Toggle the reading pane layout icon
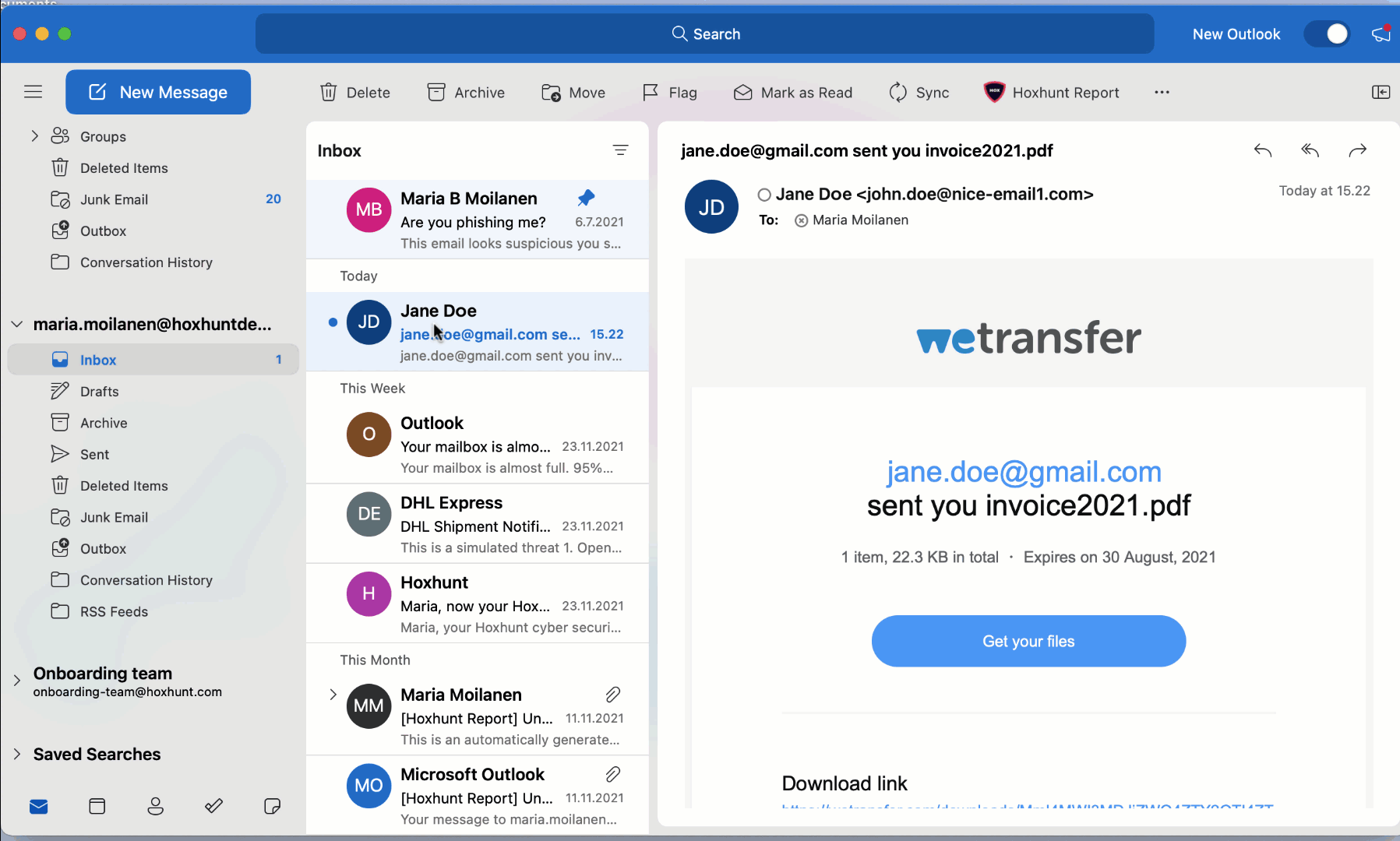The width and height of the screenshot is (1400, 841). coord(1381,92)
